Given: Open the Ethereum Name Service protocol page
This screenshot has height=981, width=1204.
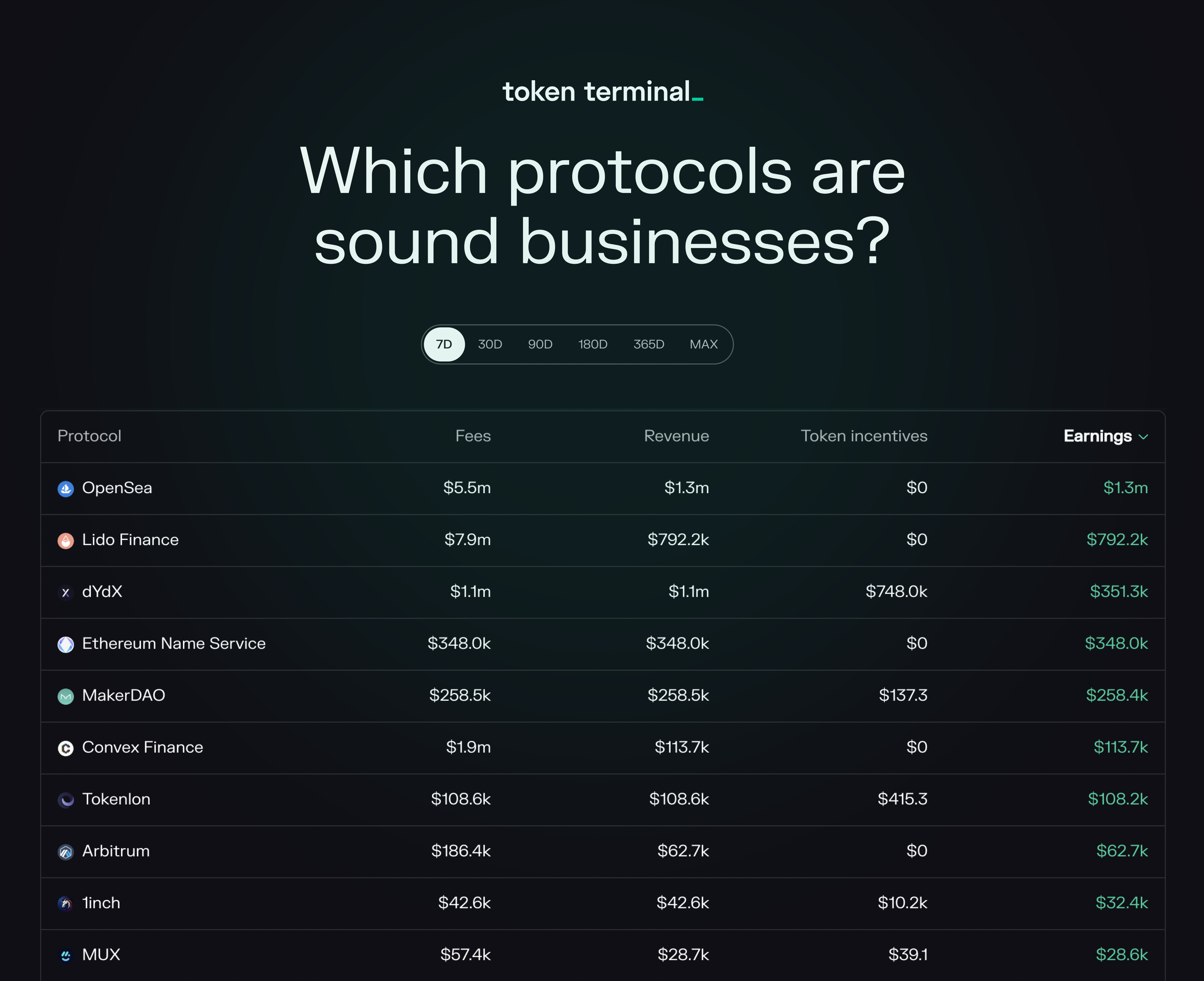Looking at the screenshot, I should [x=174, y=644].
